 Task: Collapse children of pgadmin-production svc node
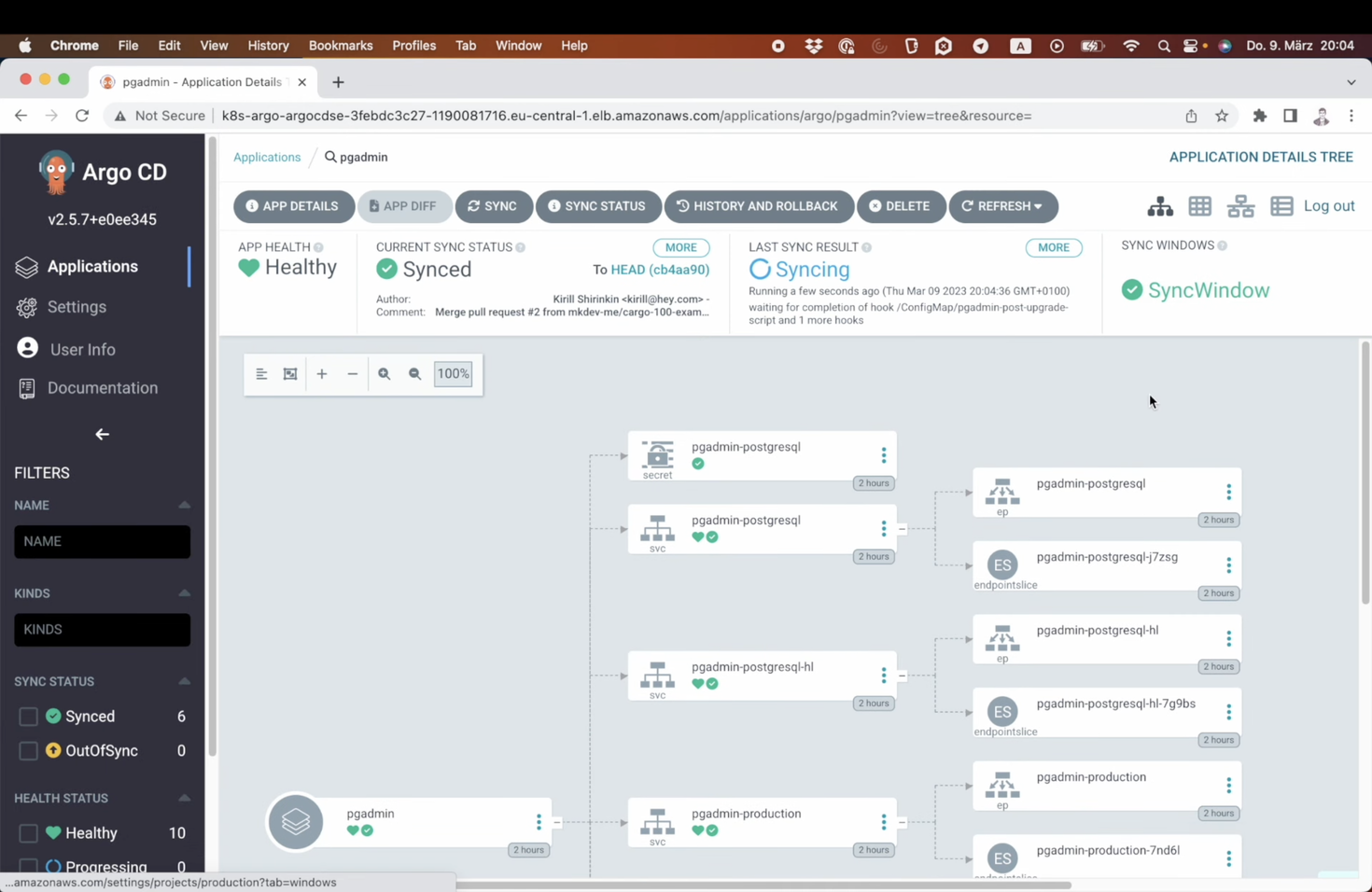(902, 822)
